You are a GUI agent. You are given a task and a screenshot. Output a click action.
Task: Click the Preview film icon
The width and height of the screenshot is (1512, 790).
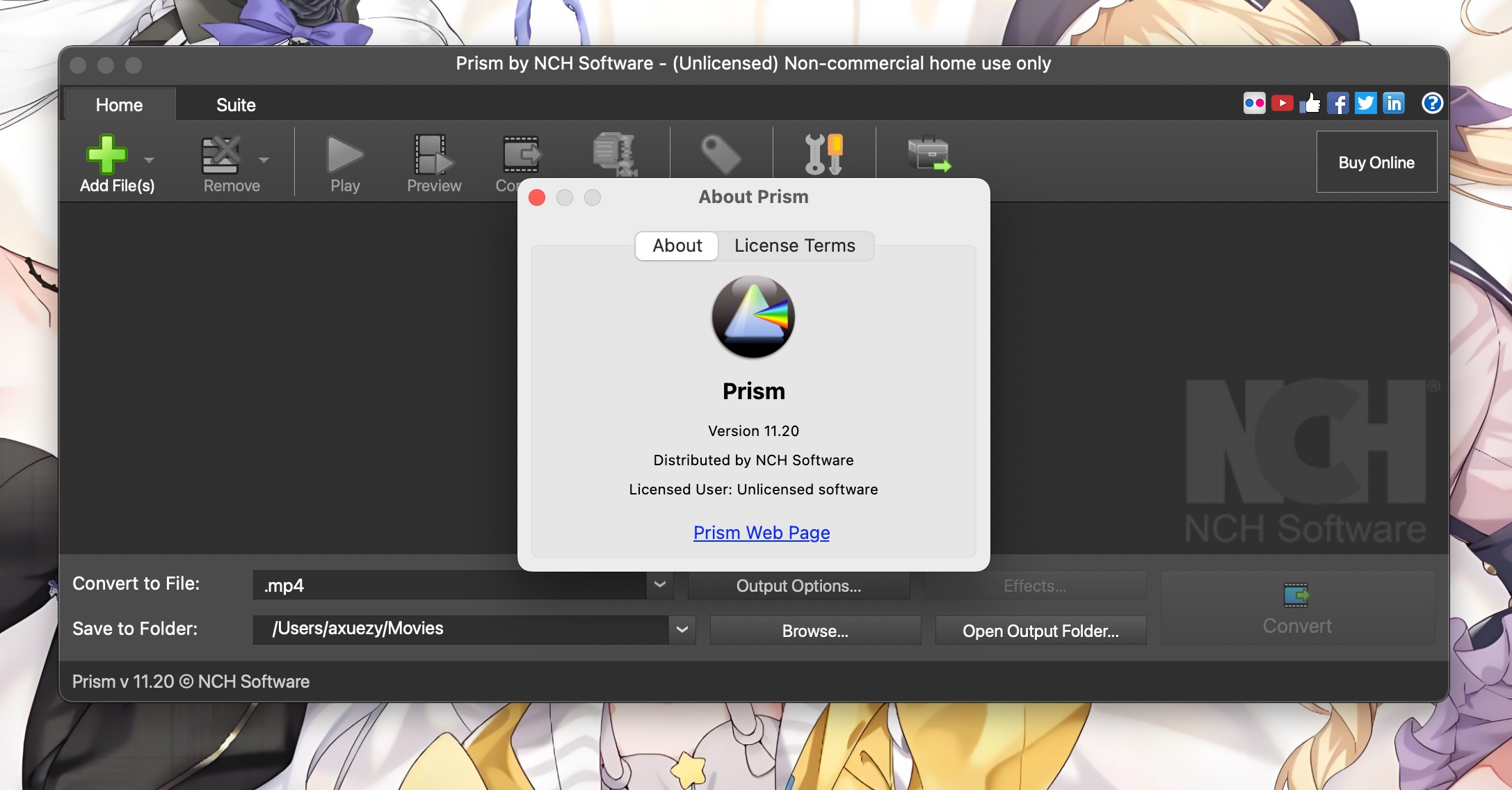(433, 154)
